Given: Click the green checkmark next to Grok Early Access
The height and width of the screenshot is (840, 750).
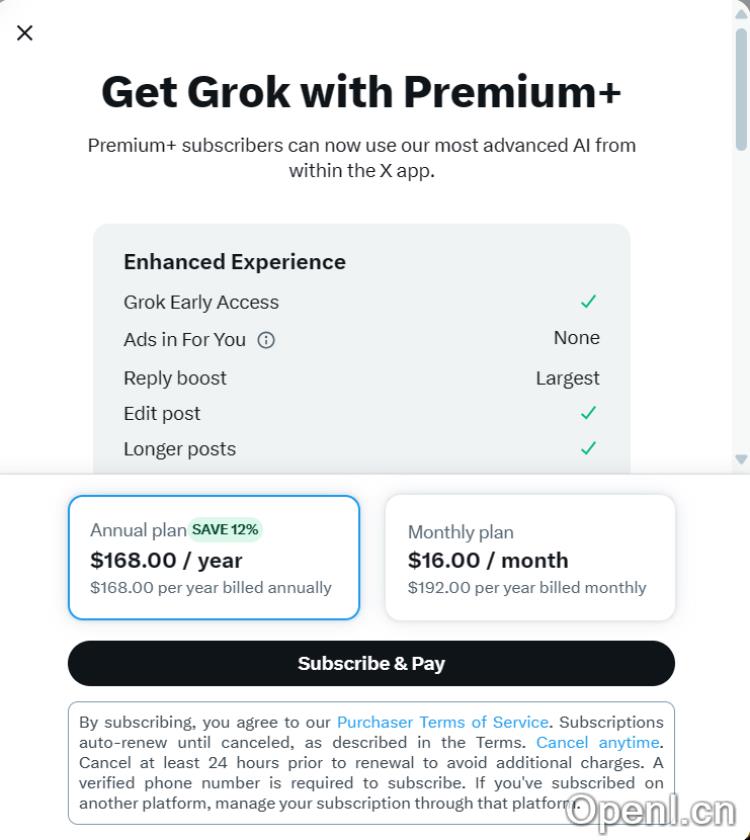Looking at the screenshot, I should coord(588,301).
